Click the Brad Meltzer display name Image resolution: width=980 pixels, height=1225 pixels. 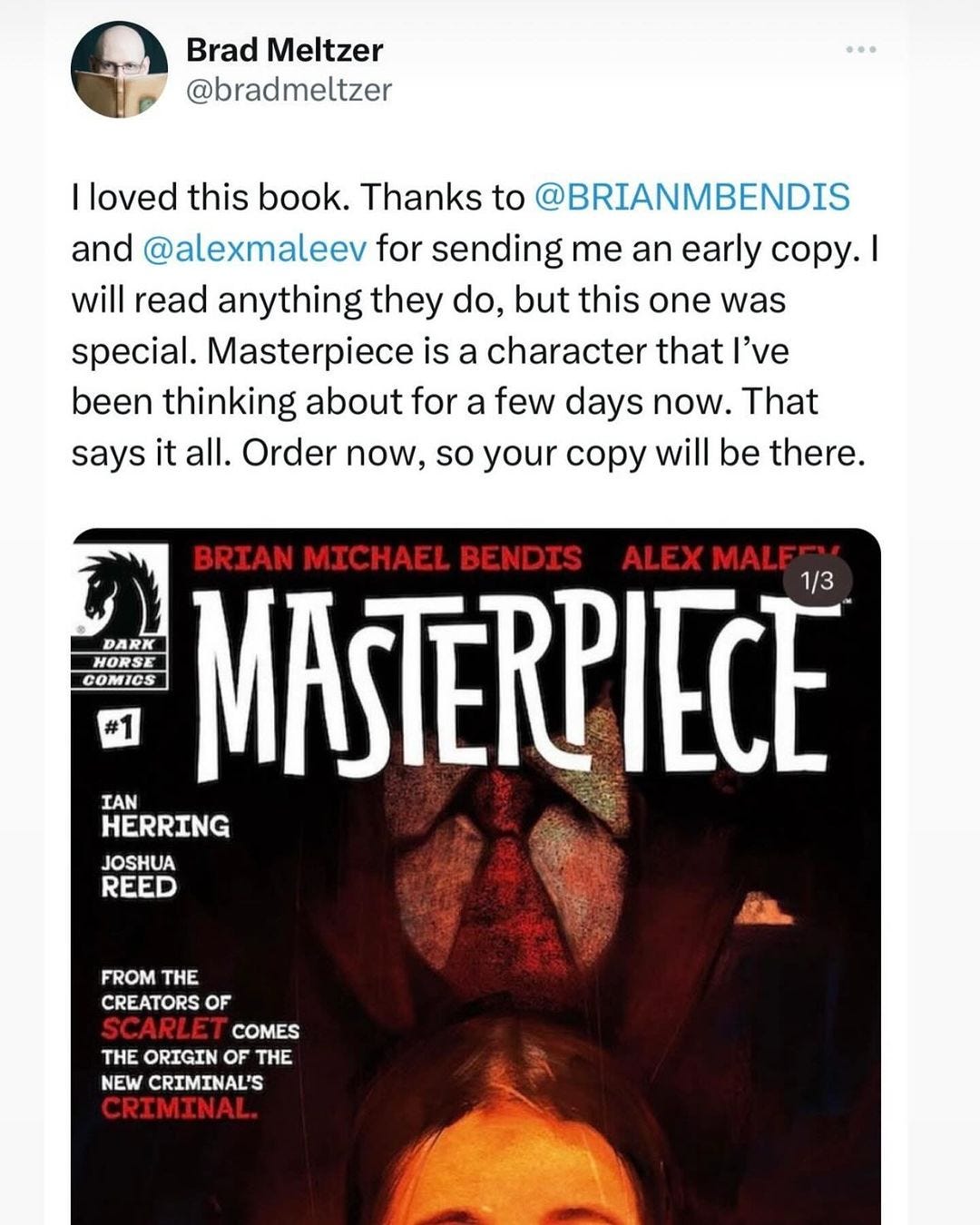tap(284, 50)
